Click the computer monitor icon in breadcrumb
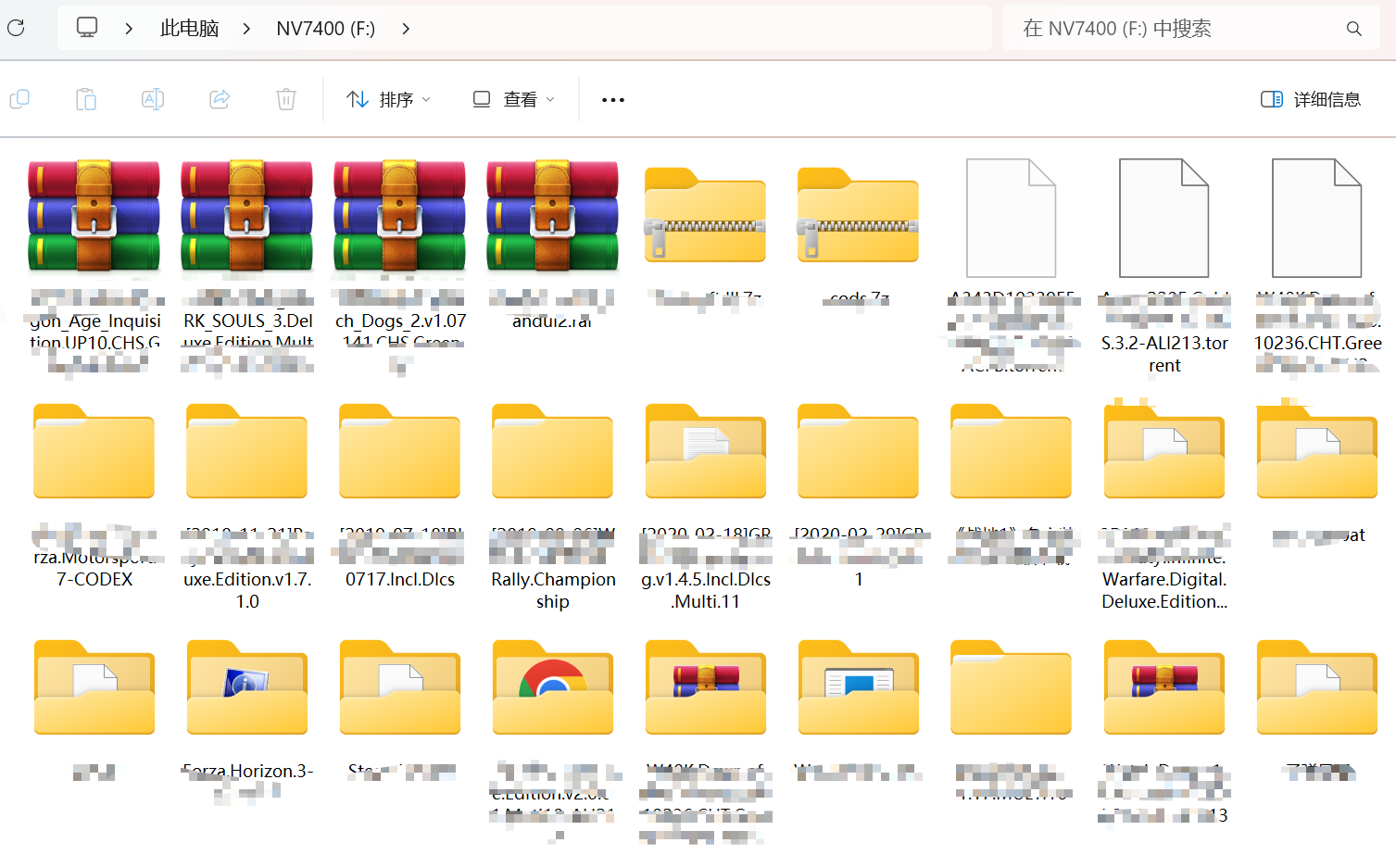Image resolution: width=1396 pixels, height=868 pixels. click(87, 28)
